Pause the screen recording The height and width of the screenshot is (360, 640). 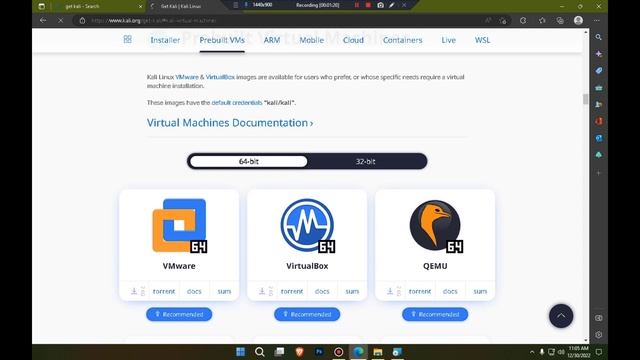pos(357,5)
